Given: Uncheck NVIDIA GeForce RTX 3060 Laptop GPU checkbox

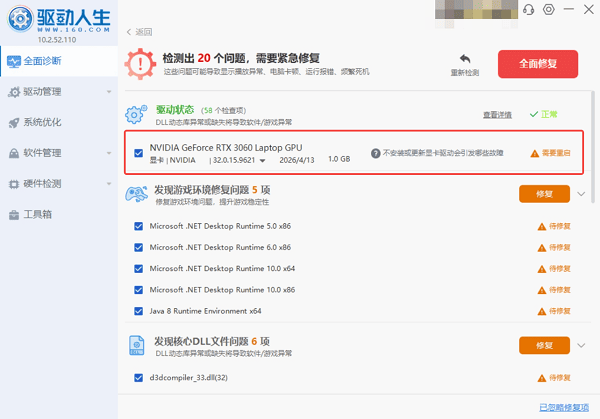Looking at the screenshot, I should (139, 153).
